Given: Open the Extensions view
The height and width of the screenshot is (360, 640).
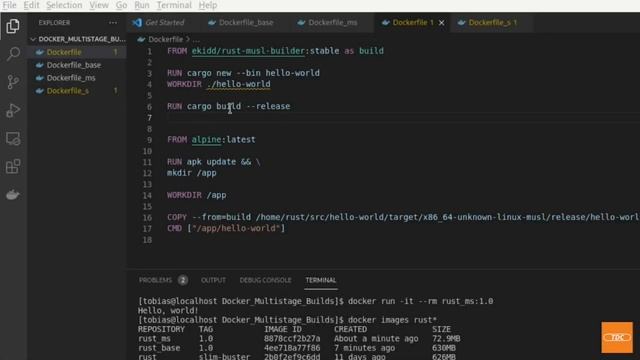Looking at the screenshot, I should tap(13, 167).
